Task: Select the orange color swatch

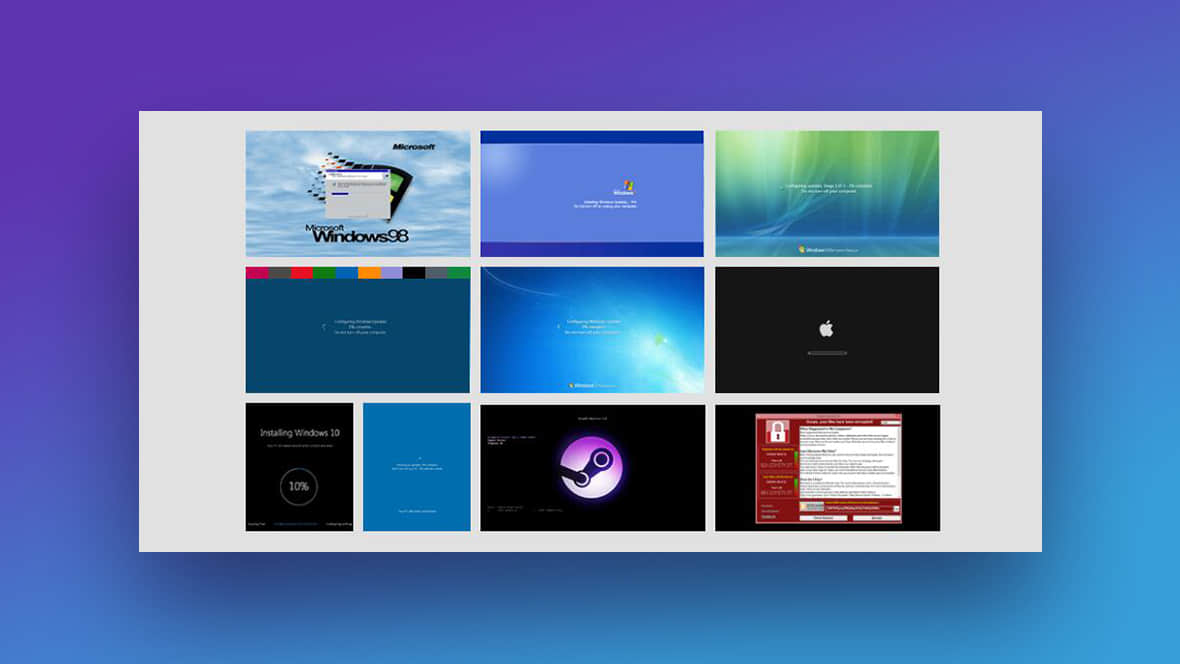Action: click(369, 273)
